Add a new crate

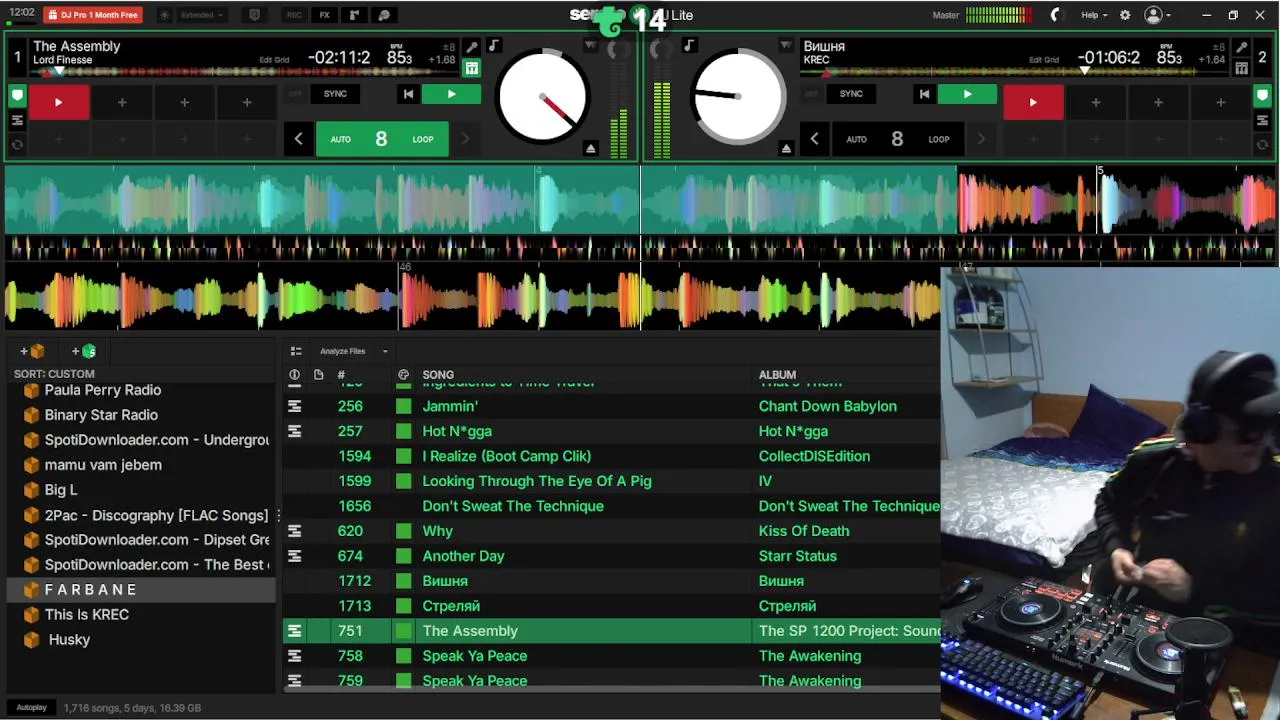(x=32, y=351)
